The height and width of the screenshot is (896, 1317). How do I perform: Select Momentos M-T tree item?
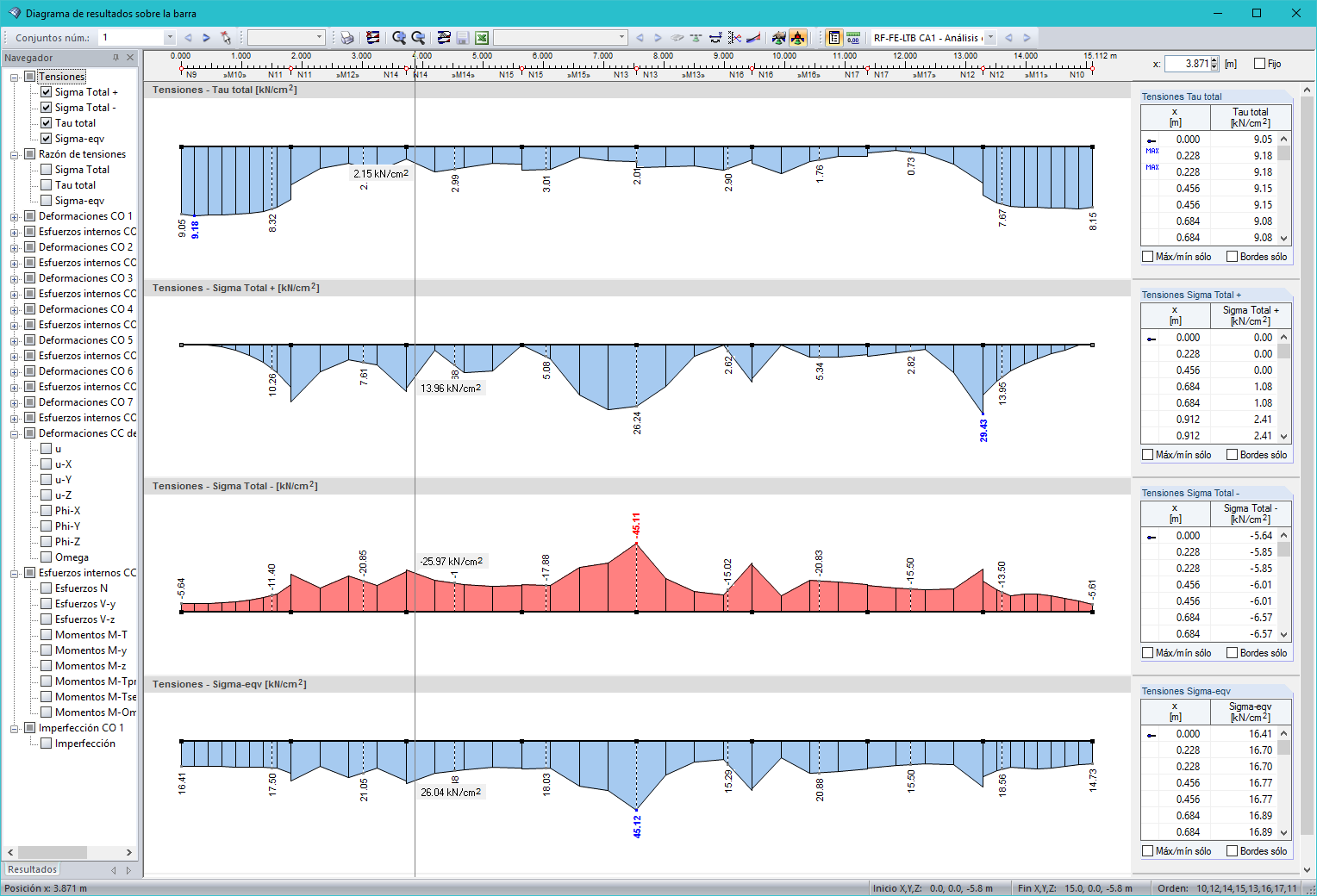click(91, 635)
